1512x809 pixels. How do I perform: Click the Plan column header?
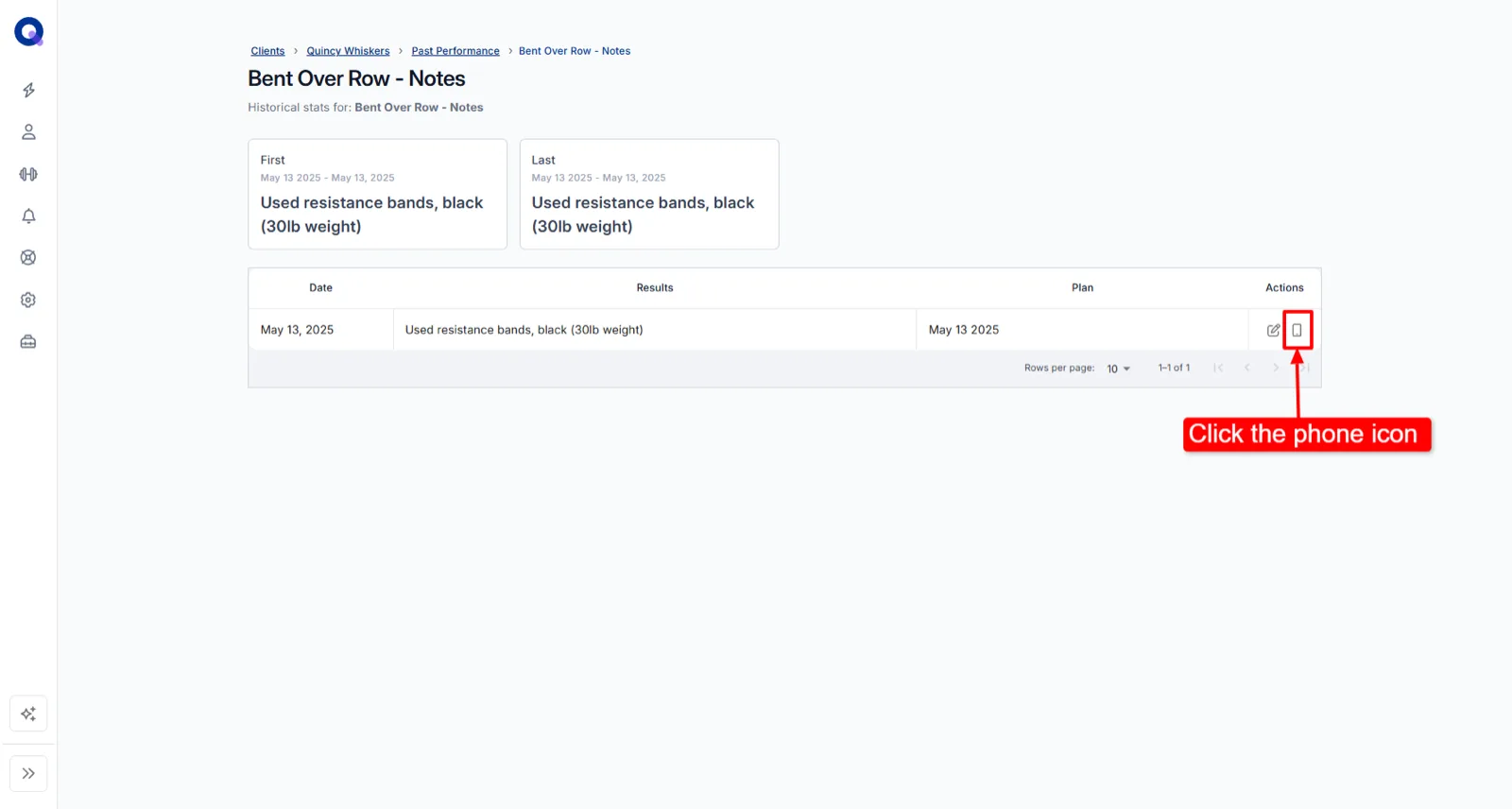(x=1082, y=287)
